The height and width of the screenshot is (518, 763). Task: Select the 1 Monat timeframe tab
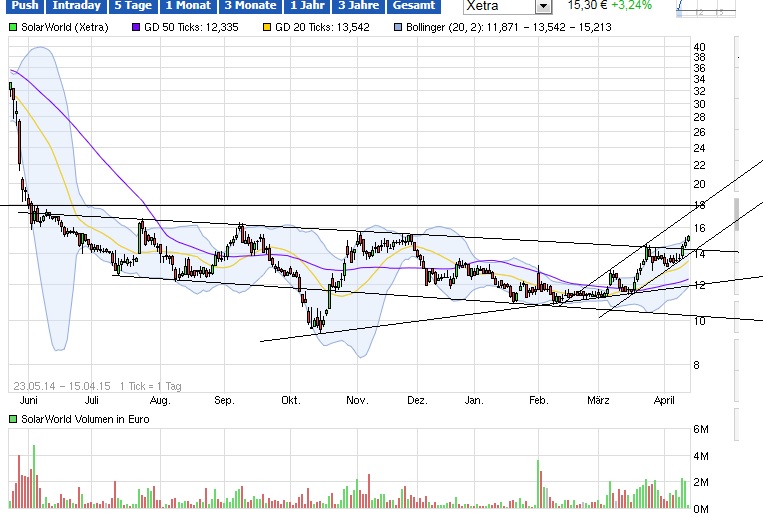click(x=188, y=6)
